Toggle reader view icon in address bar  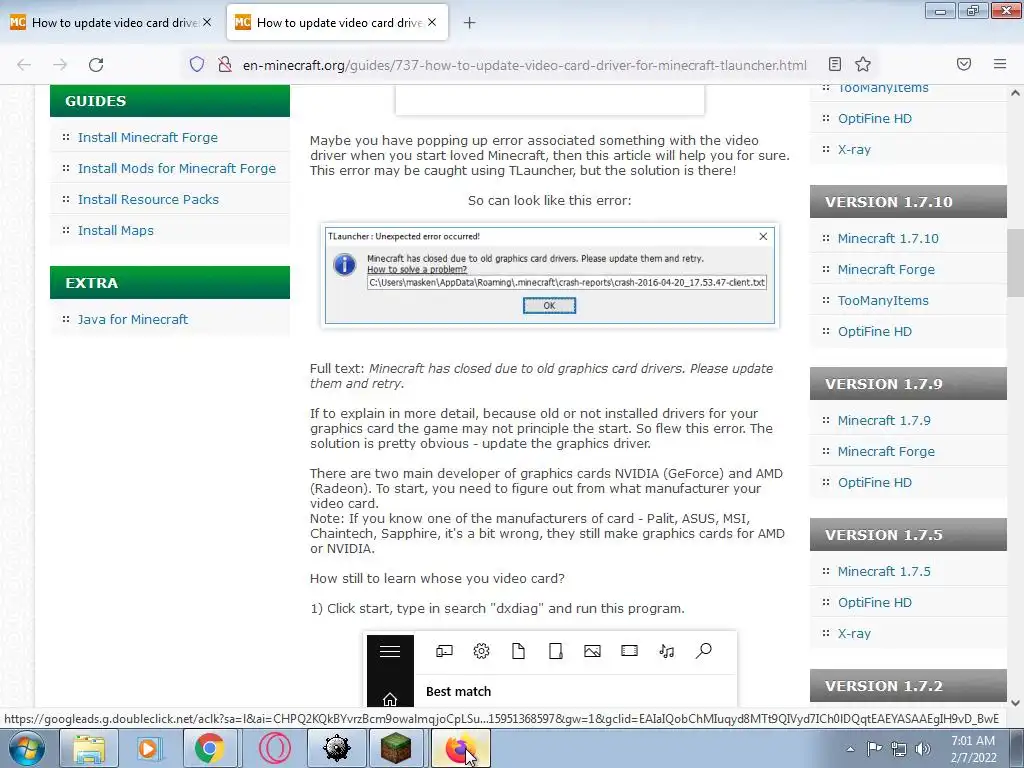point(835,64)
